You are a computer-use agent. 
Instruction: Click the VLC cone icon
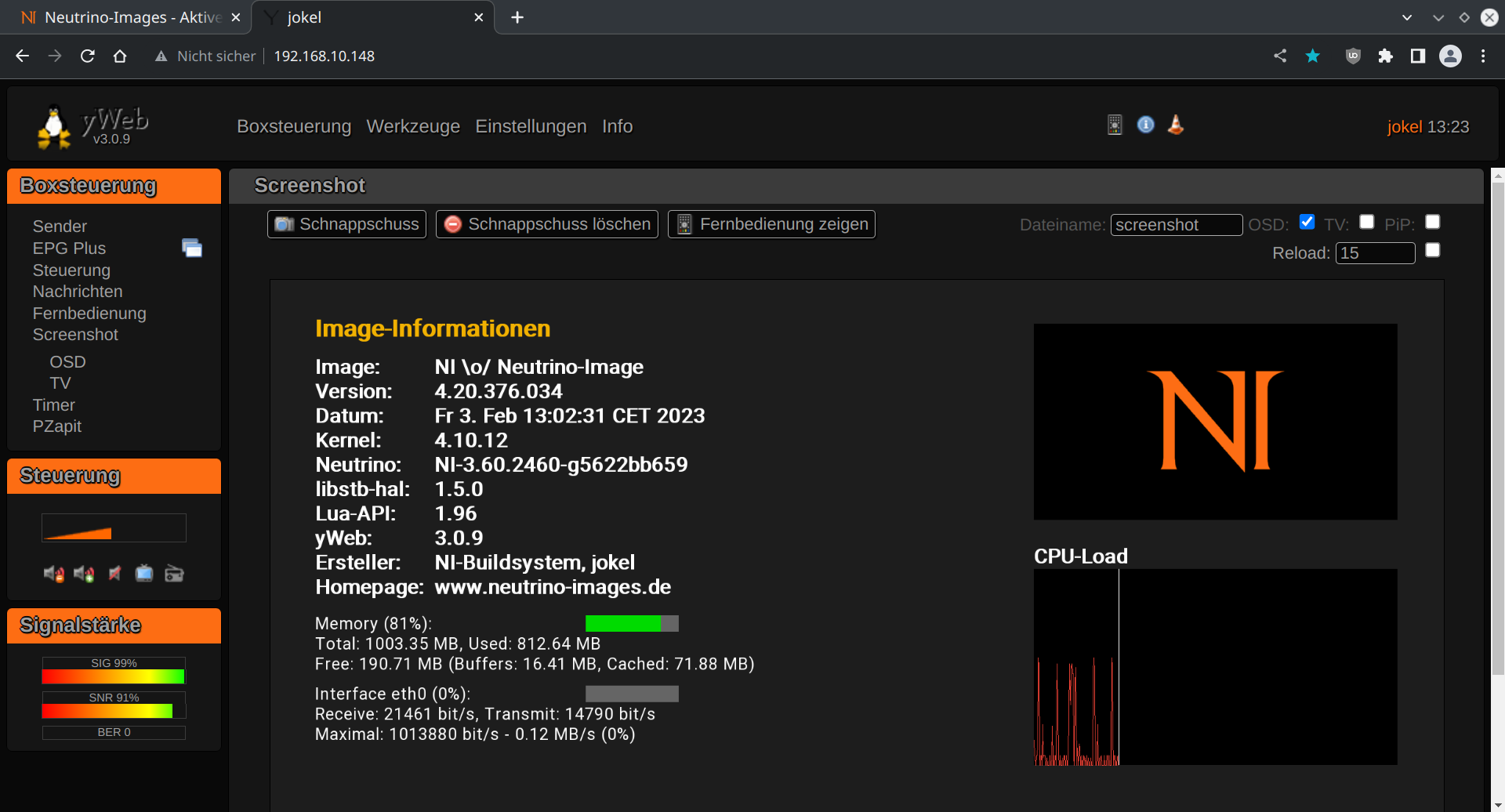(1176, 125)
